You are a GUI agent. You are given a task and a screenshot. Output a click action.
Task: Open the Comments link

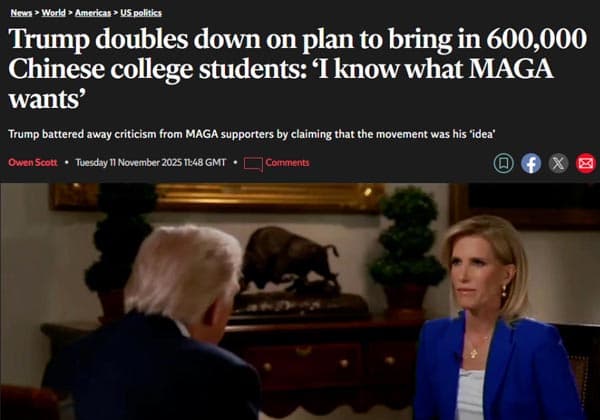(287, 163)
